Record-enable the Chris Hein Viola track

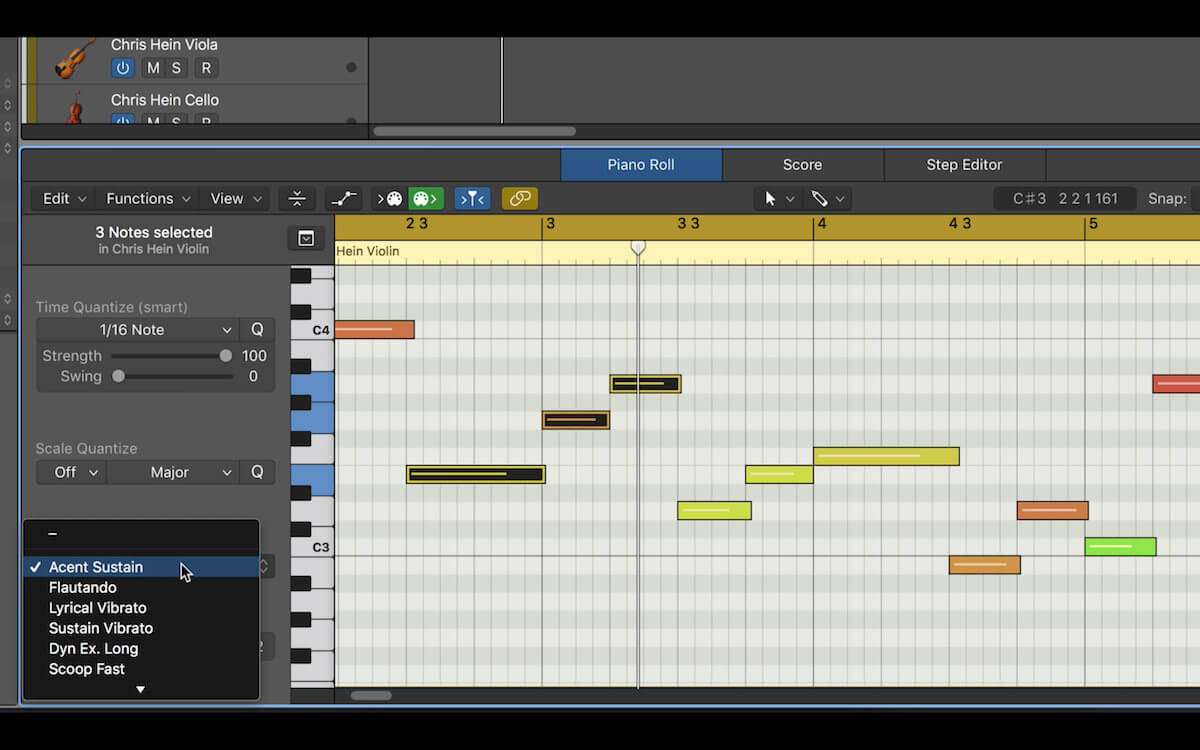206,68
